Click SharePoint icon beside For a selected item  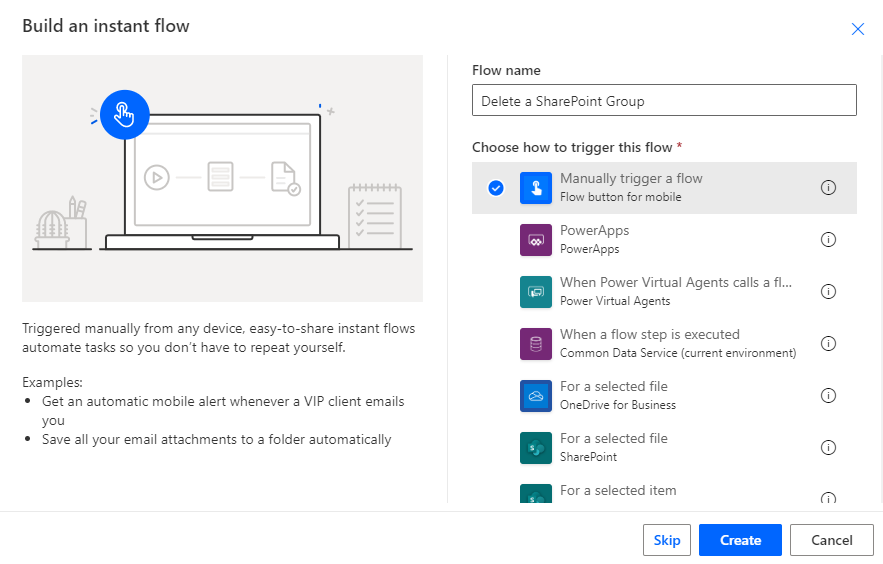[536, 494]
